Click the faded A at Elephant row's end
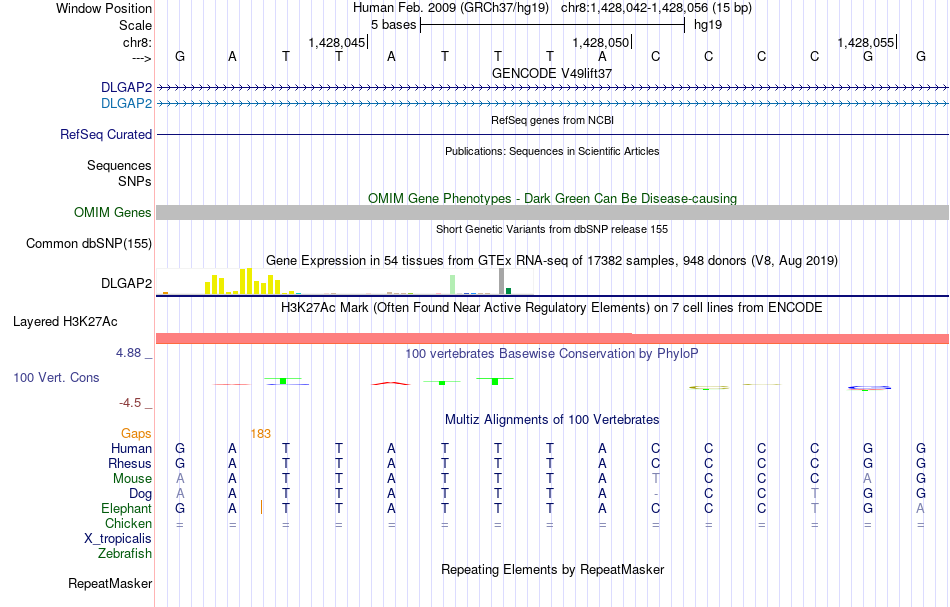 [x=920, y=508]
